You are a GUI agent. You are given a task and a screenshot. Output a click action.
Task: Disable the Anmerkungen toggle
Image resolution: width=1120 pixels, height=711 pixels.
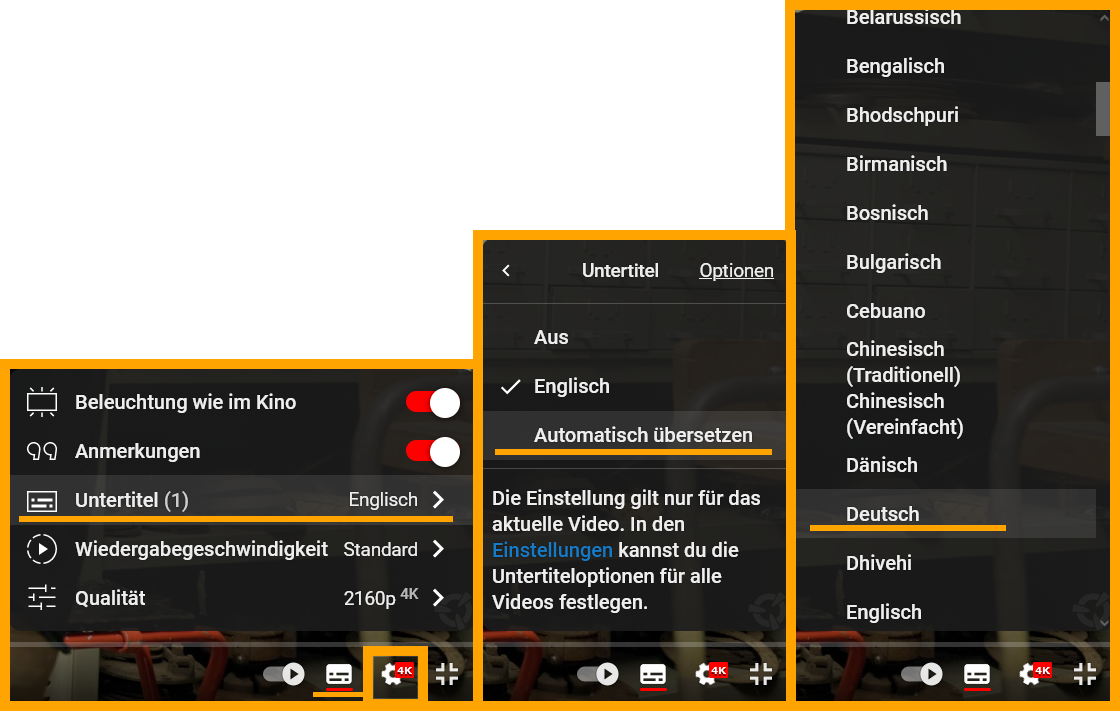pyautogui.click(x=433, y=452)
